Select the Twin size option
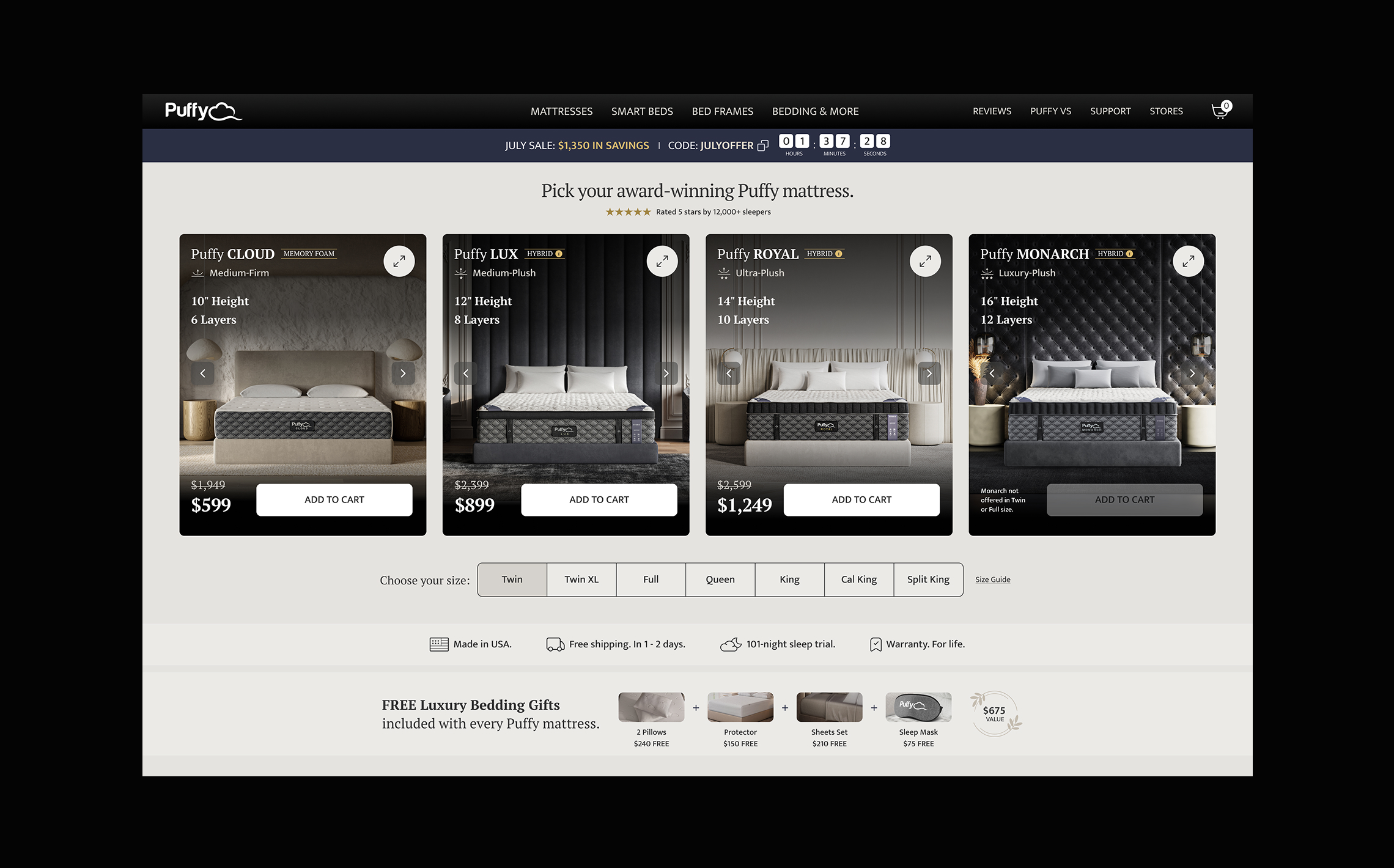Screen dimensions: 1394x868 512,579
